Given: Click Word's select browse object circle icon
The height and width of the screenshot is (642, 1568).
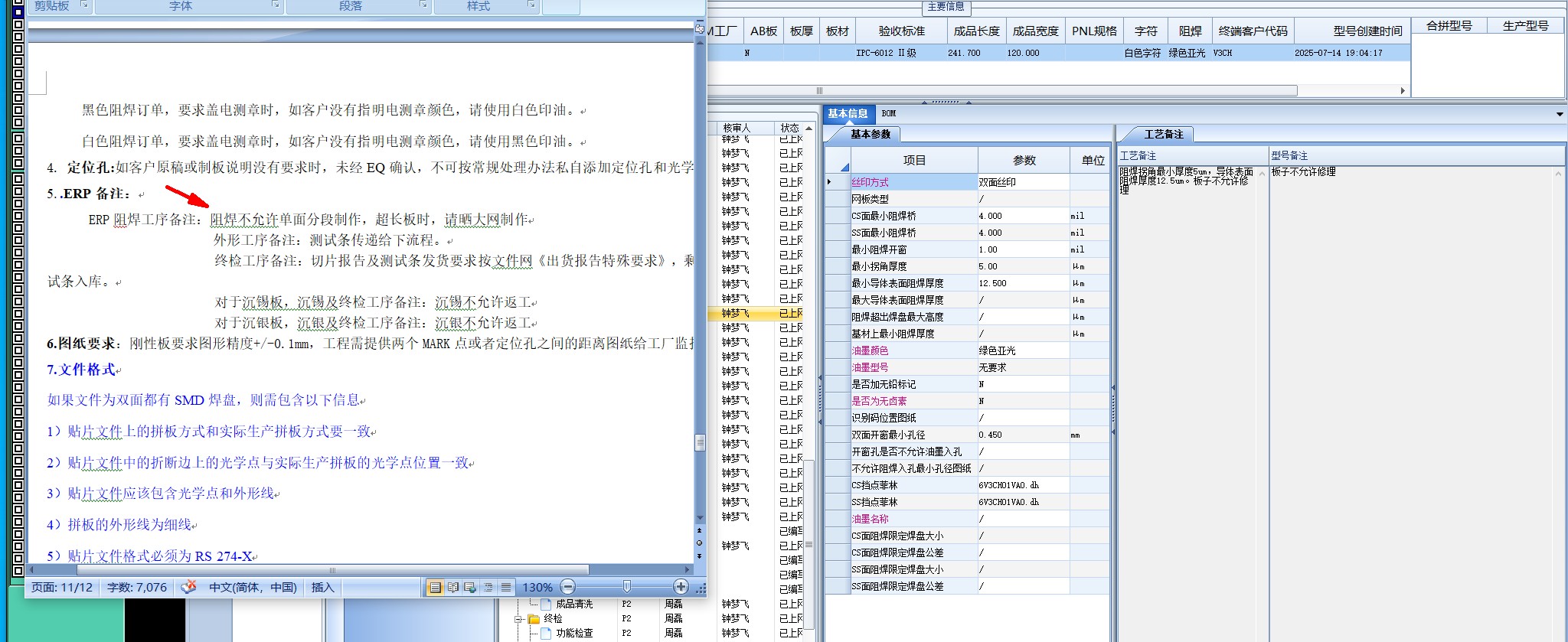Looking at the screenshot, I should [699, 543].
